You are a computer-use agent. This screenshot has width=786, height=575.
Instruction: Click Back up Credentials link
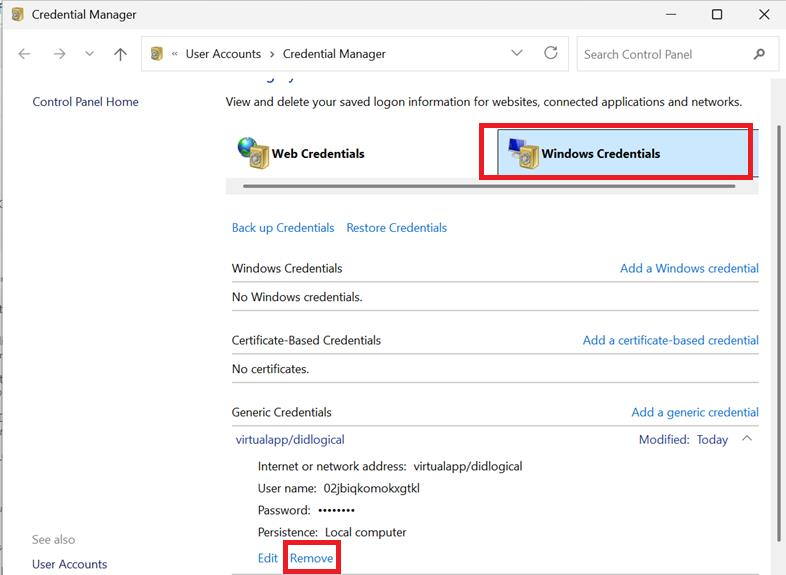283,228
